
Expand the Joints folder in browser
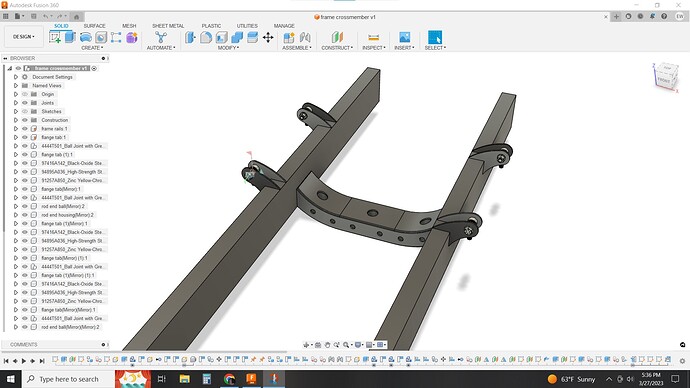click(x=16, y=103)
